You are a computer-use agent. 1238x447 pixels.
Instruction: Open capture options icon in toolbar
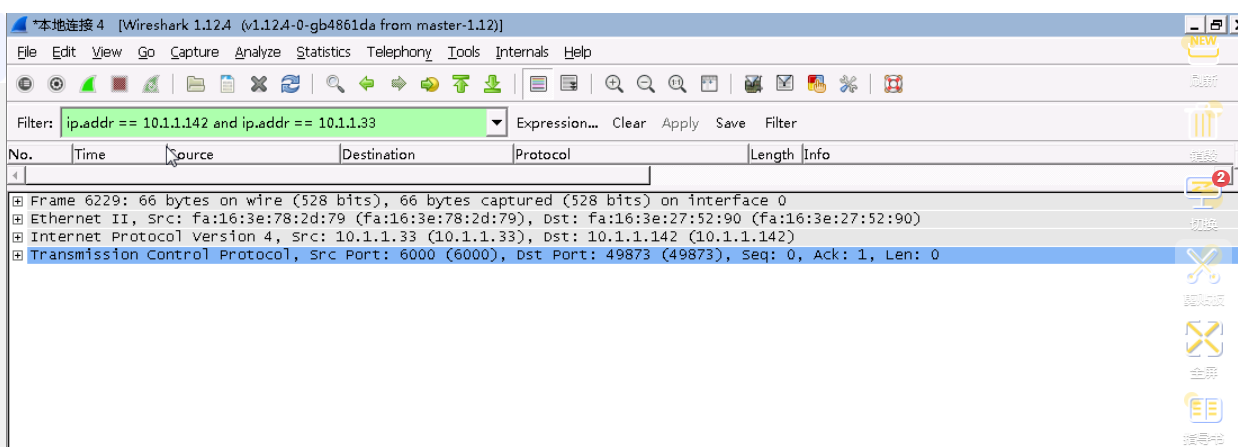pos(57,85)
